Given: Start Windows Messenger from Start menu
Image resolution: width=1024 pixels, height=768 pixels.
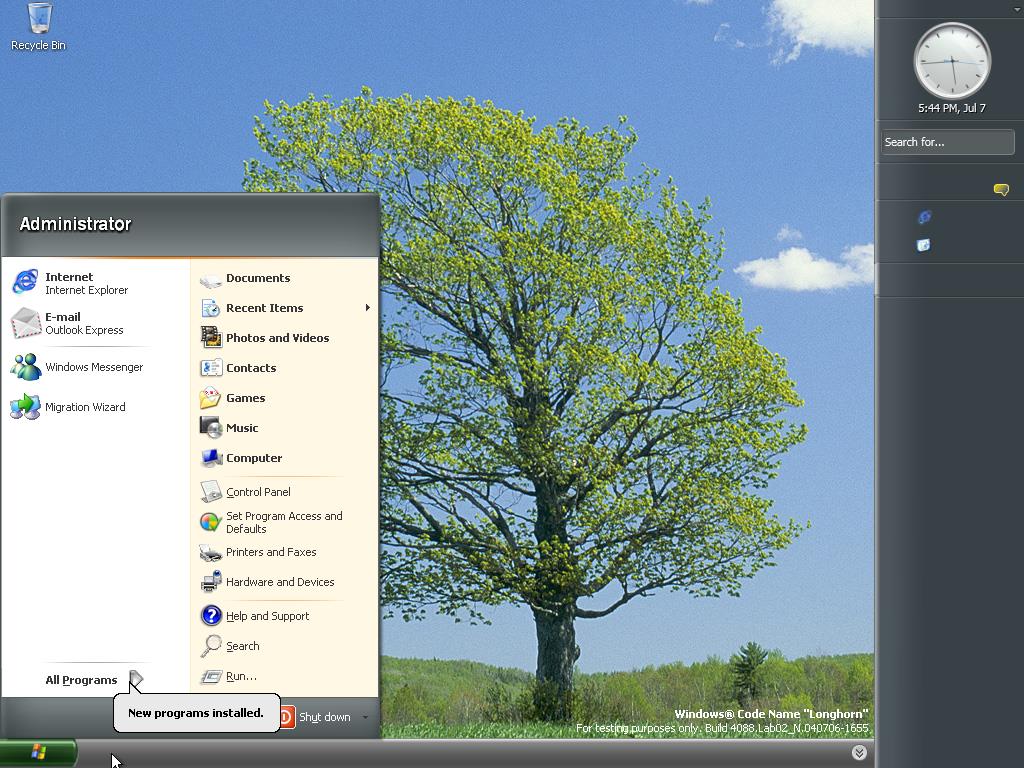Looking at the screenshot, I should coord(77,367).
